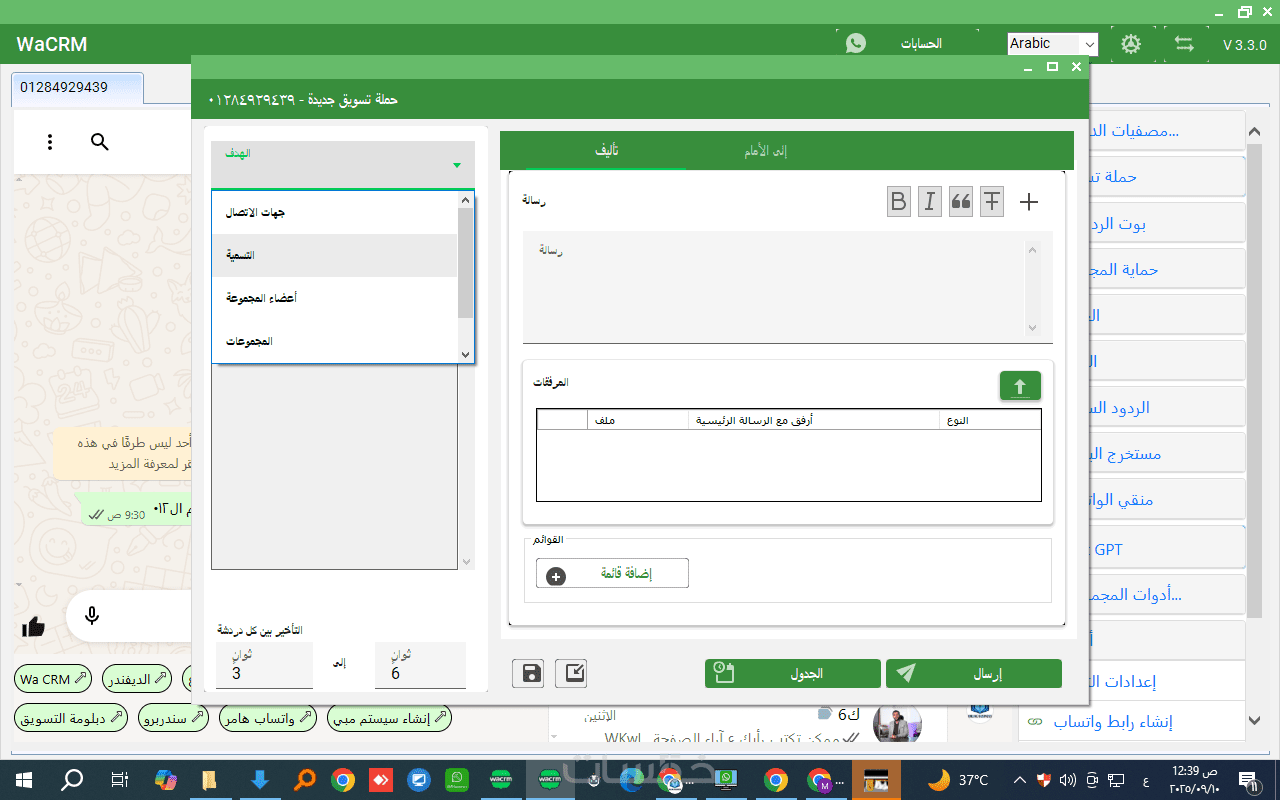The image size is (1280, 800).
Task: Click the right sidebar scroll down arrow
Action: (x=1254, y=720)
